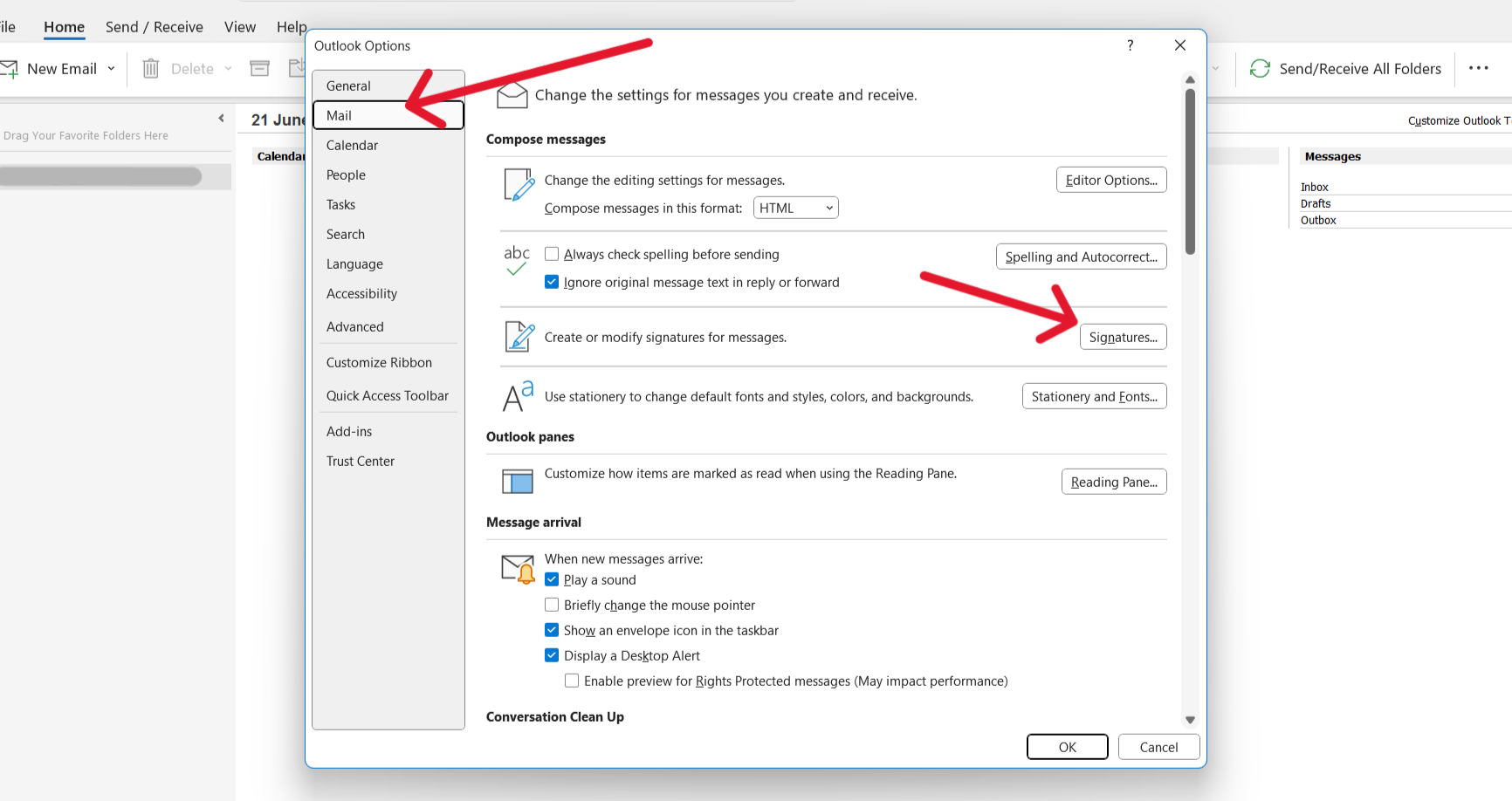This screenshot has height=801, width=1512.
Task: Uncheck Play a sound
Action: (x=552, y=579)
